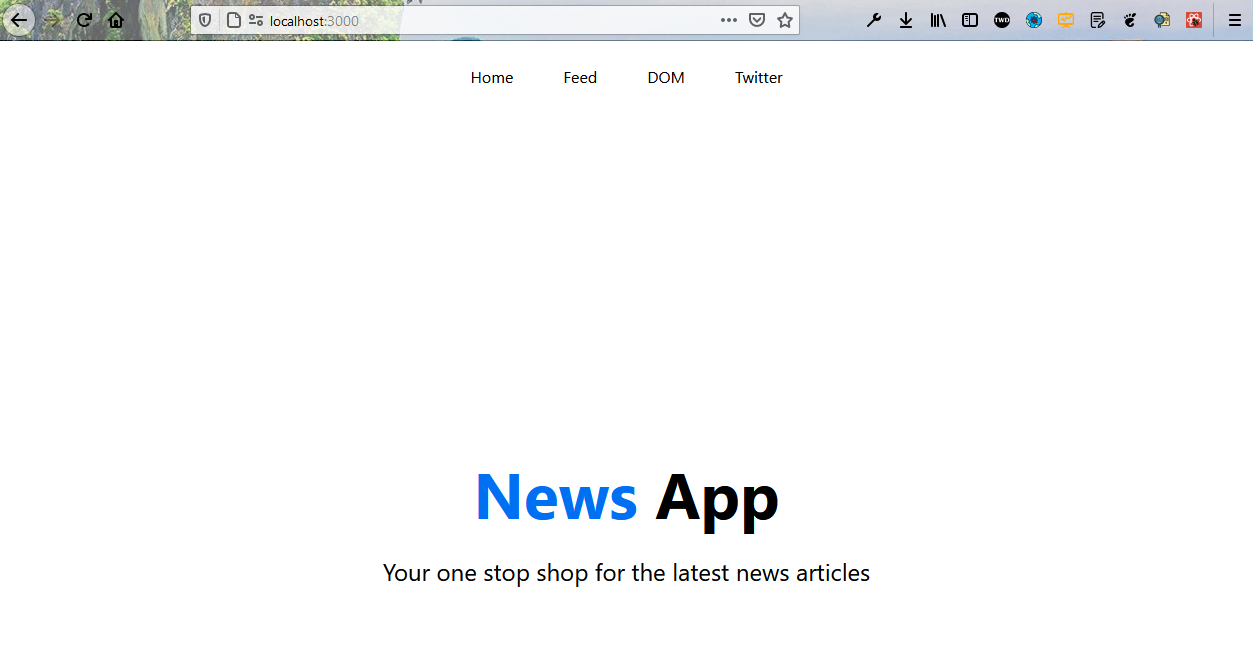Go back using the browser back arrow

click(x=19, y=20)
